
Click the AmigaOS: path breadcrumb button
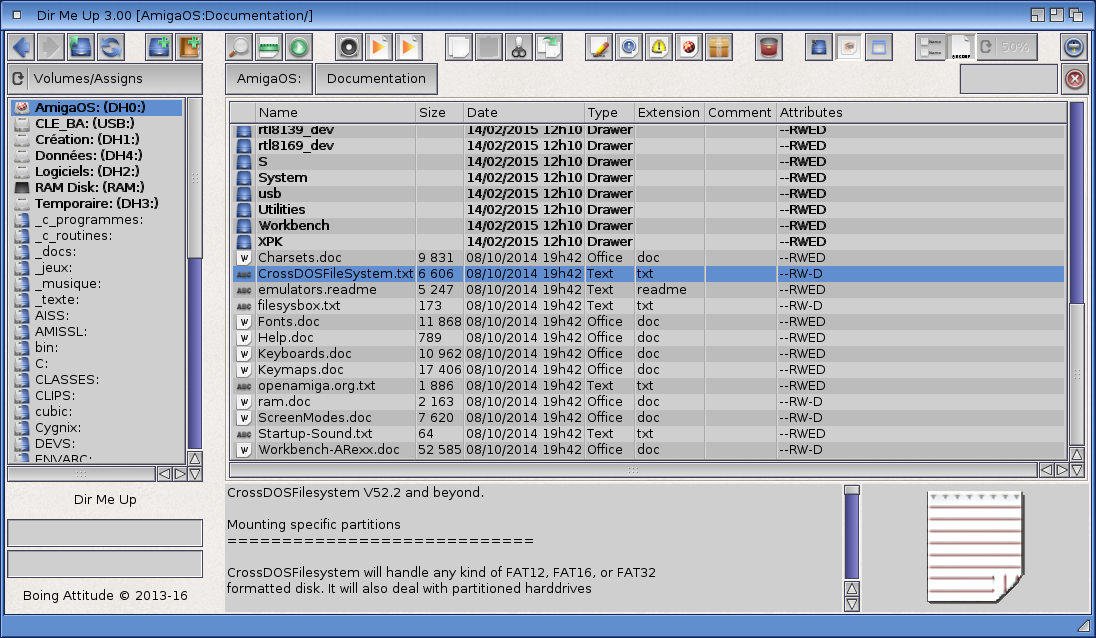tap(268, 79)
